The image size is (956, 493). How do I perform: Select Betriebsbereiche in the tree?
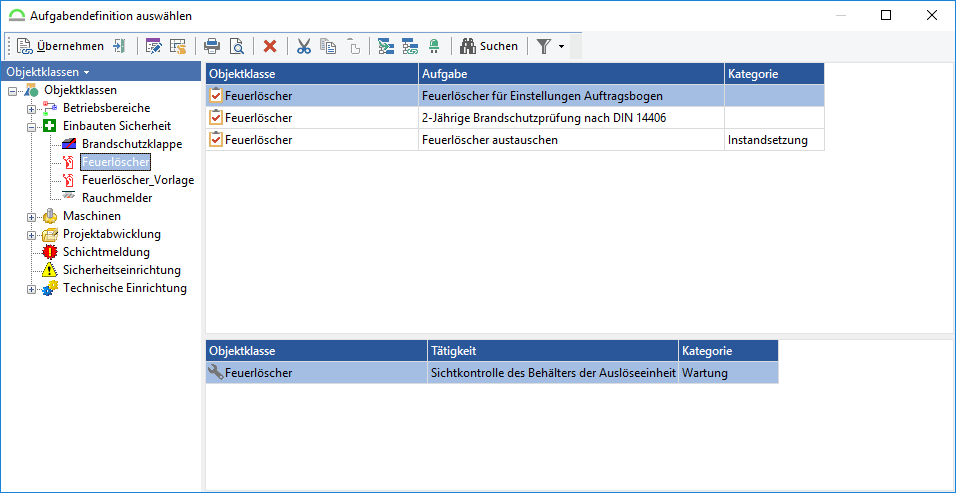pos(107,108)
